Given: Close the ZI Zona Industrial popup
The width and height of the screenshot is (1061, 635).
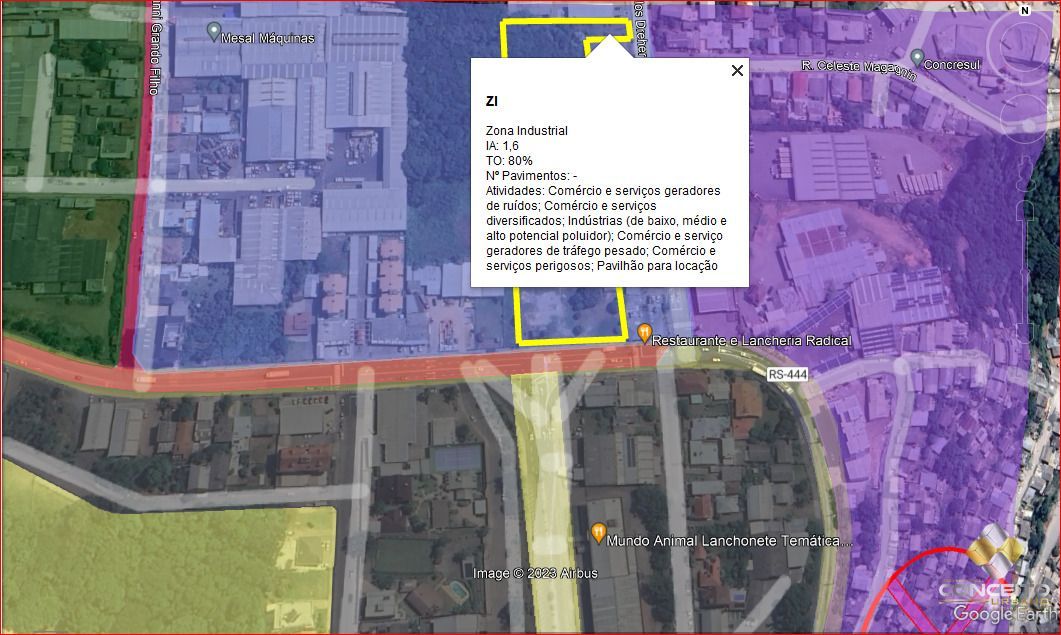Looking at the screenshot, I should [x=737, y=71].
